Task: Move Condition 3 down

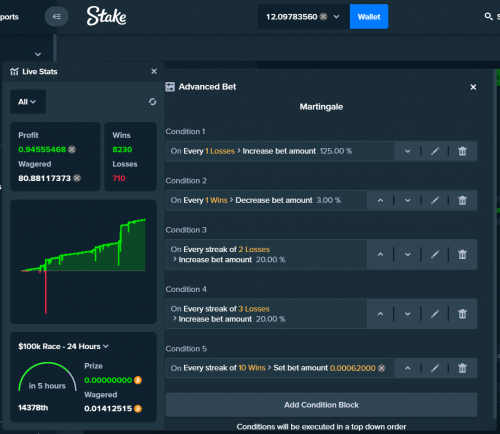Action: coord(407,255)
